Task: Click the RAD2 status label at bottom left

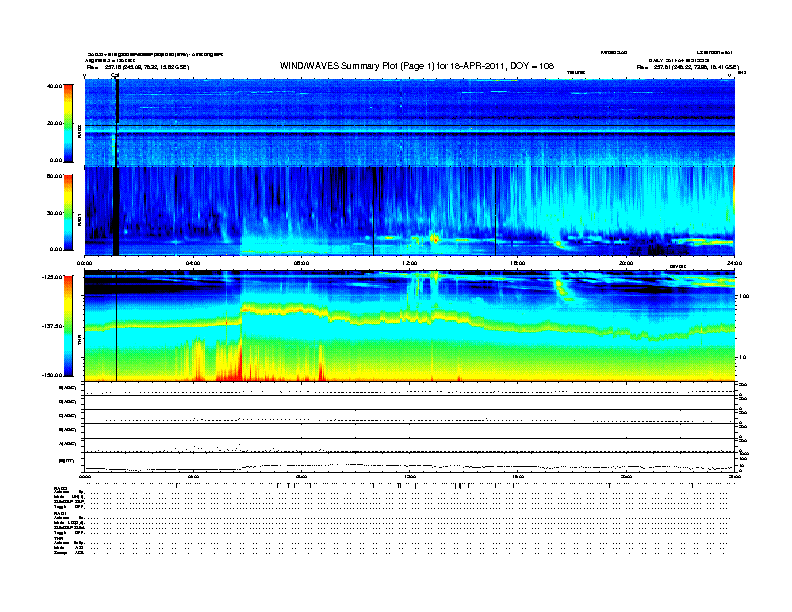Action: pos(60,488)
